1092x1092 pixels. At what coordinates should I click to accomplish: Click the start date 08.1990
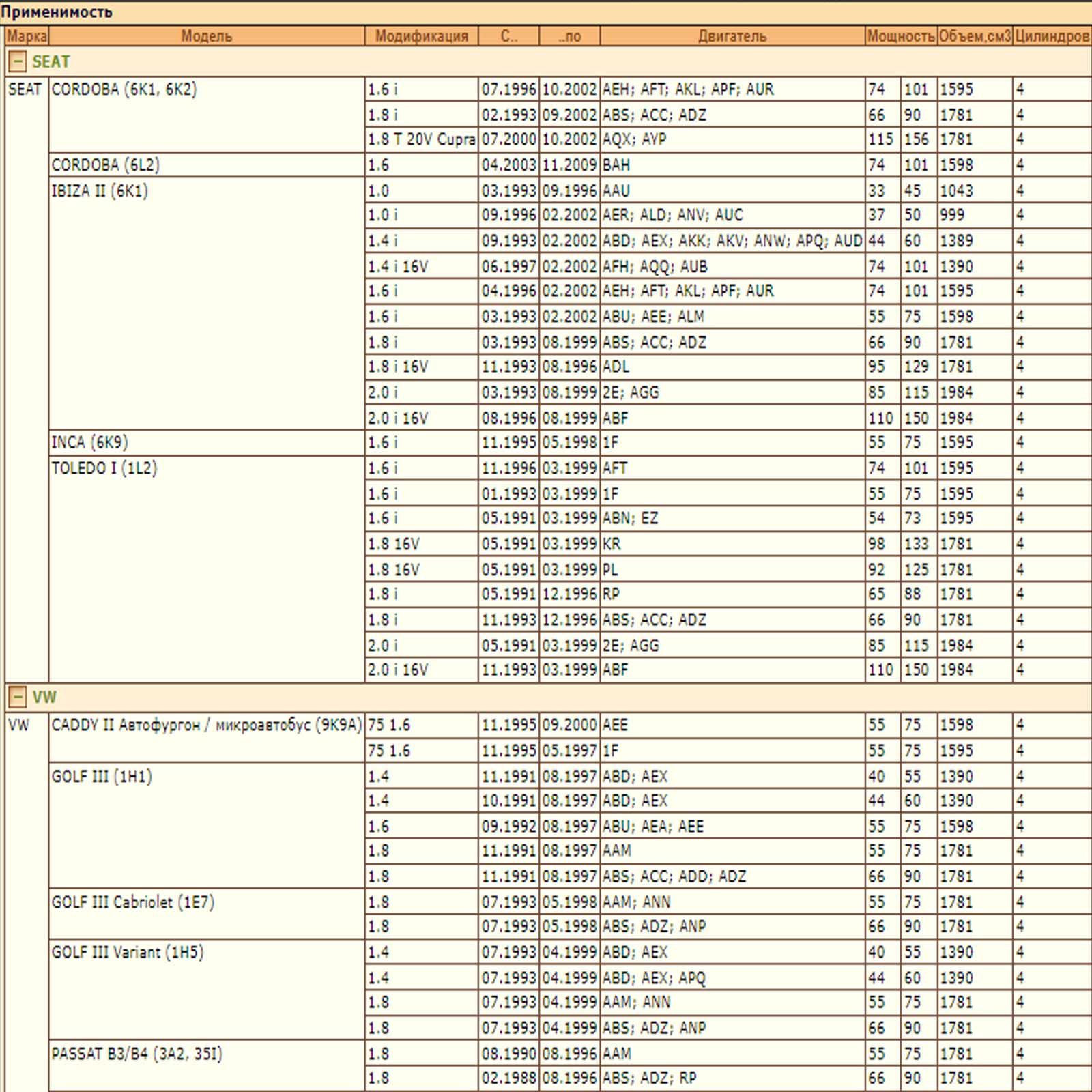(509, 1053)
